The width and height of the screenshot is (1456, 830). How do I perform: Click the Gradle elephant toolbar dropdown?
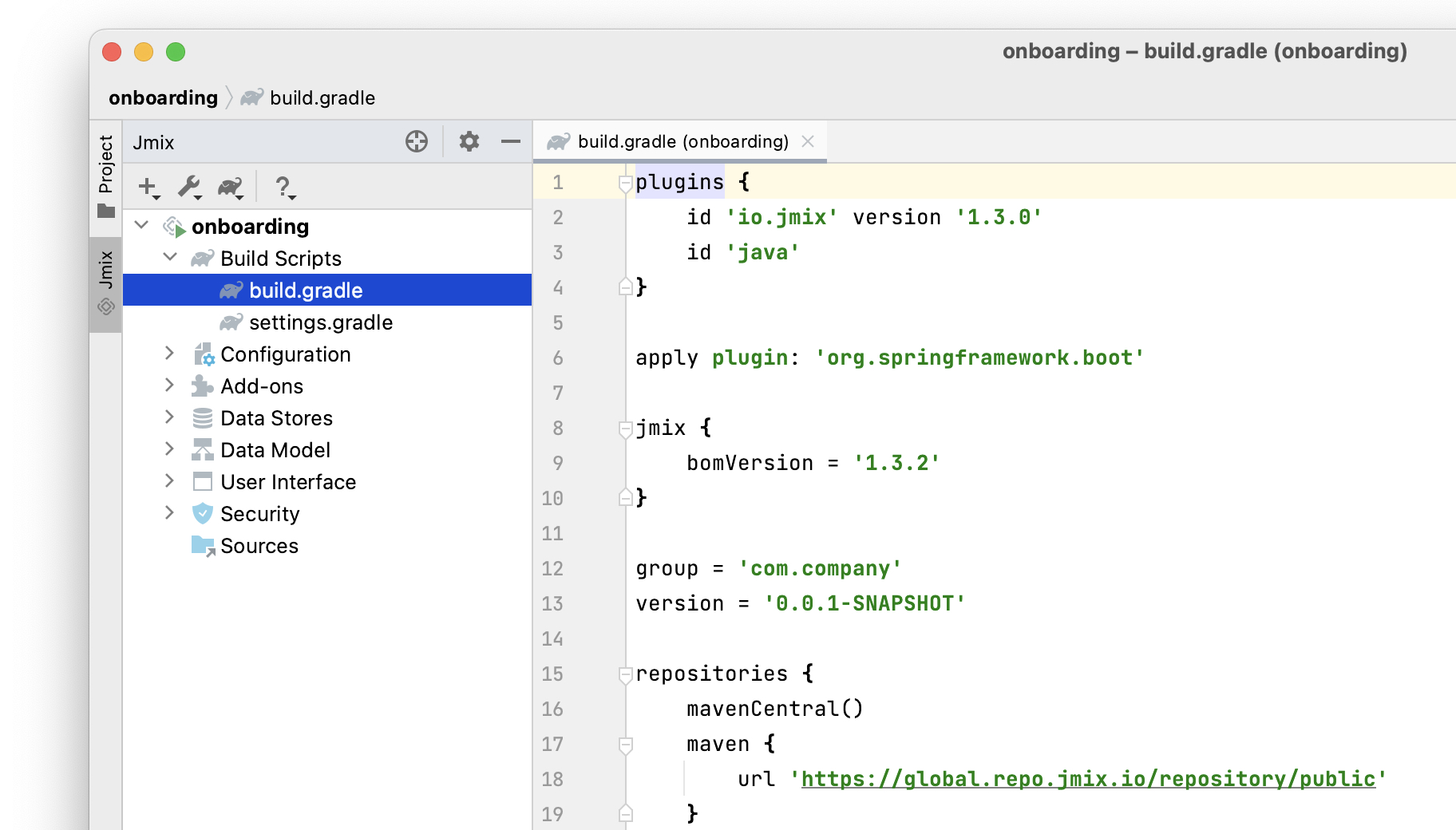[231, 188]
